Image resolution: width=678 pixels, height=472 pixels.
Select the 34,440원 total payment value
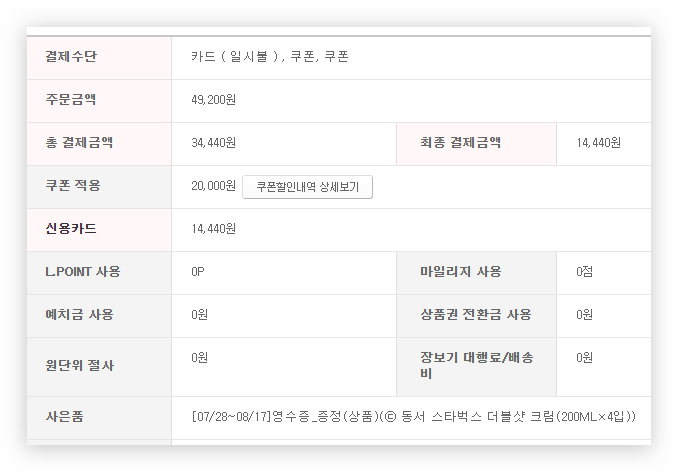[x=213, y=143]
